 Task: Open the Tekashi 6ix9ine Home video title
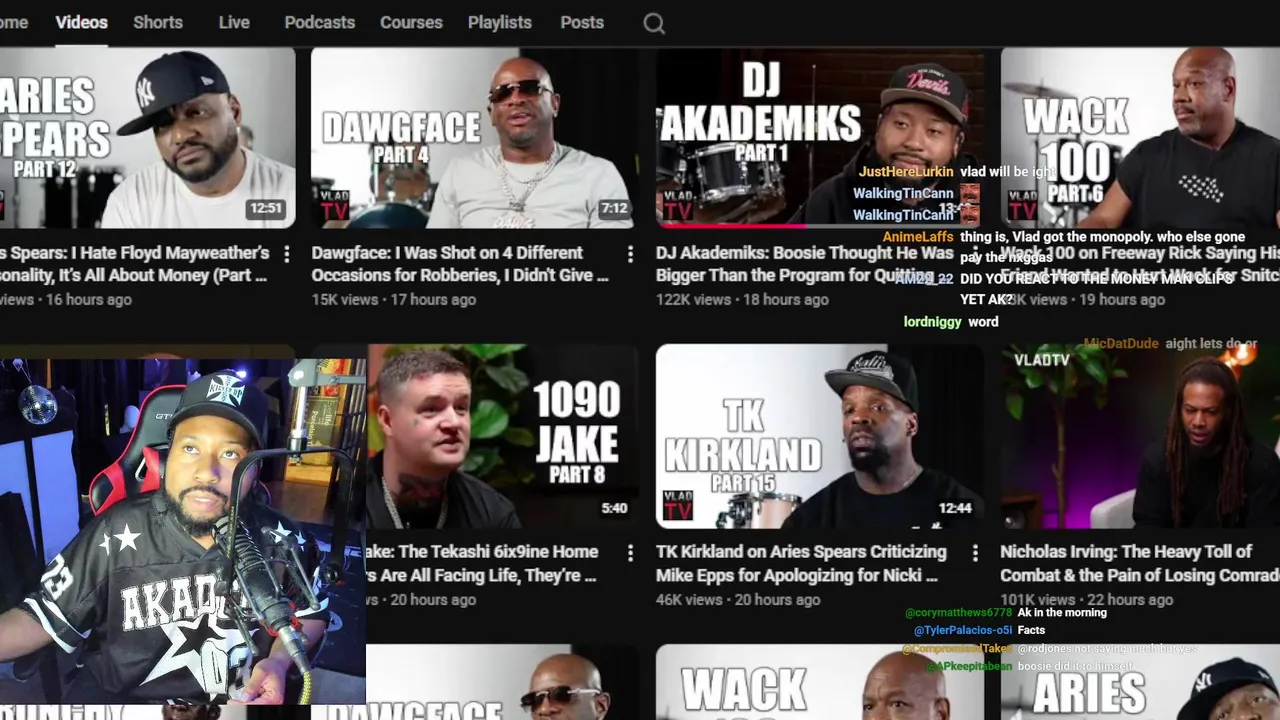tap(482, 563)
